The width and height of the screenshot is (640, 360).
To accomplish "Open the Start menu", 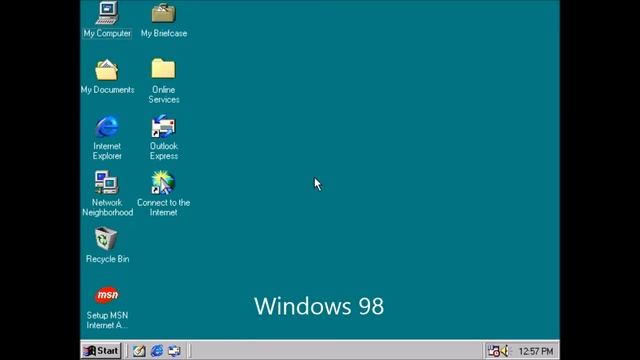I will [101, 351].
